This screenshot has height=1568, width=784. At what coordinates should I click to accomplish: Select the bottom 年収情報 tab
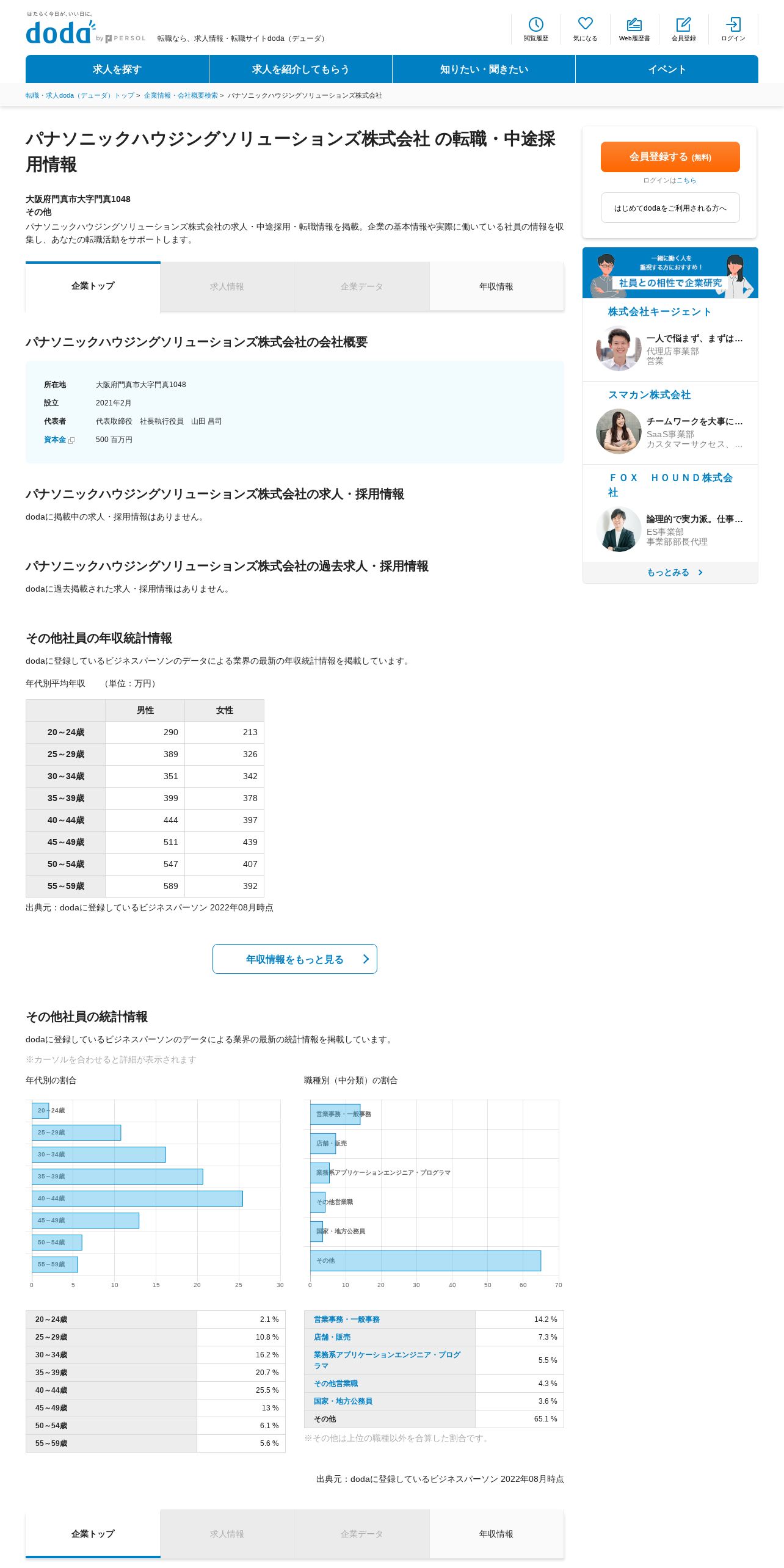click(x=496, y=1534)
